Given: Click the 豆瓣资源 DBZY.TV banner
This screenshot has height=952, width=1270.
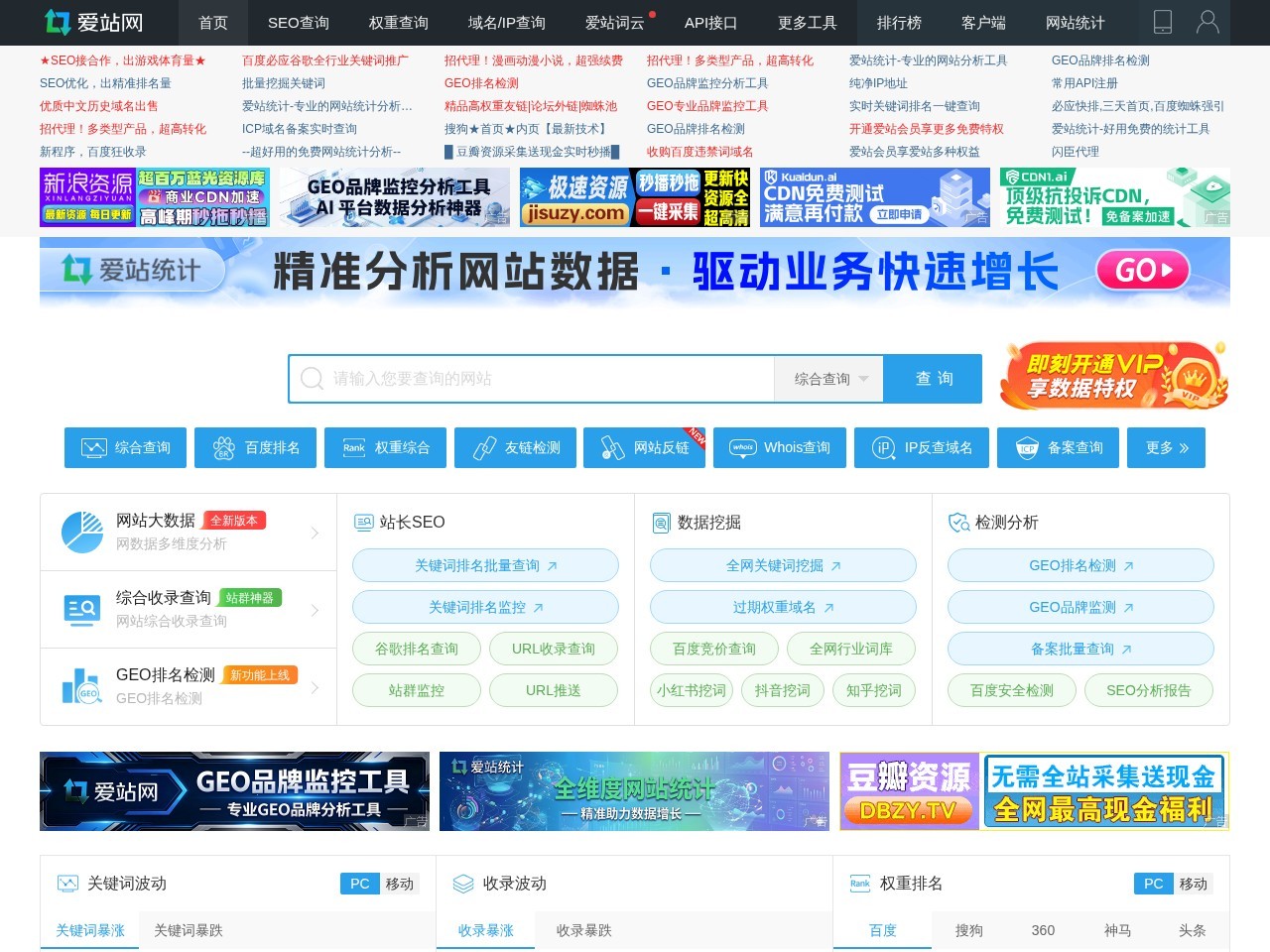Looking at the screenshot, I should tap(1035, 791).
